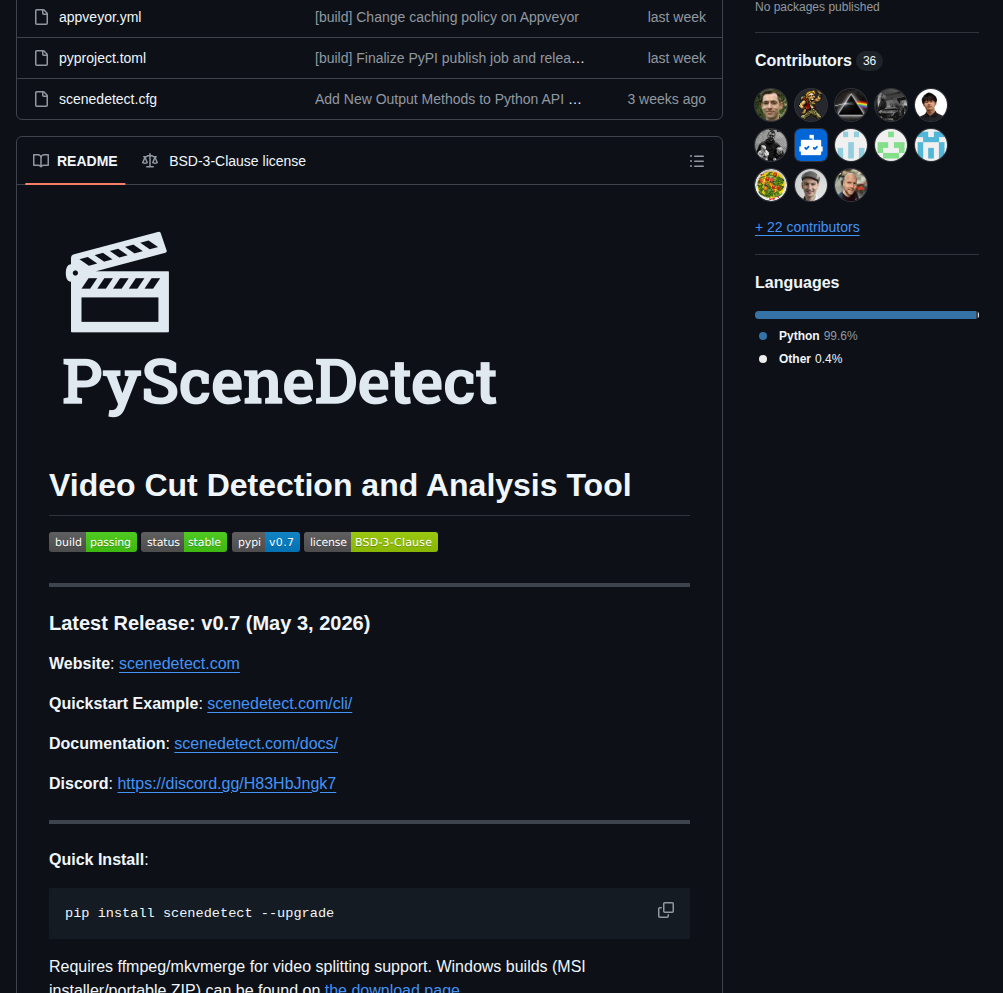Image resolution: width=1003 pixels, height=993 pixels.
Task: Open the Contributors heading link
Action: point(803,60)
